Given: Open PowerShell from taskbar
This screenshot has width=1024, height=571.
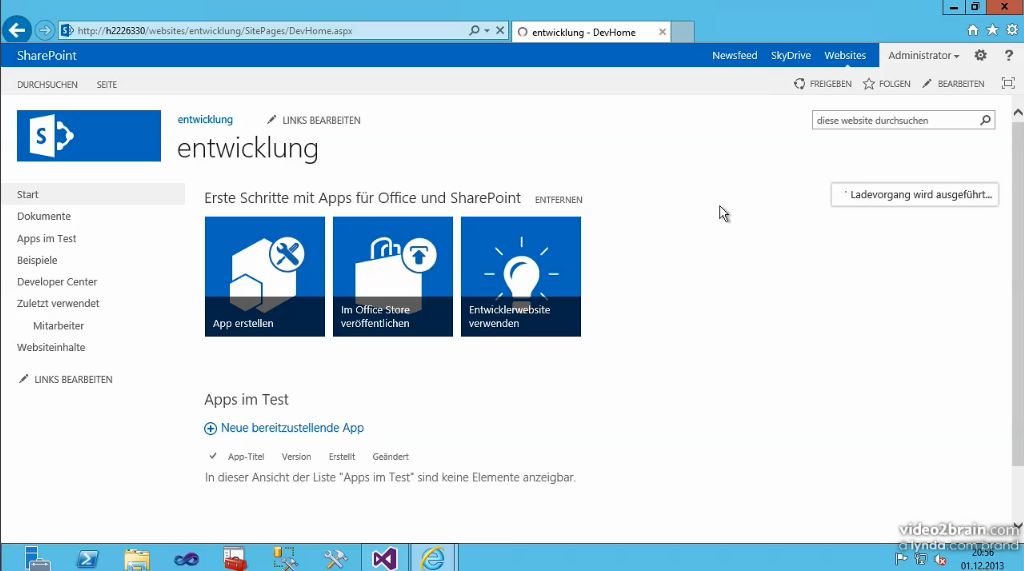Looking at the screenshot, I should [88, 559].
